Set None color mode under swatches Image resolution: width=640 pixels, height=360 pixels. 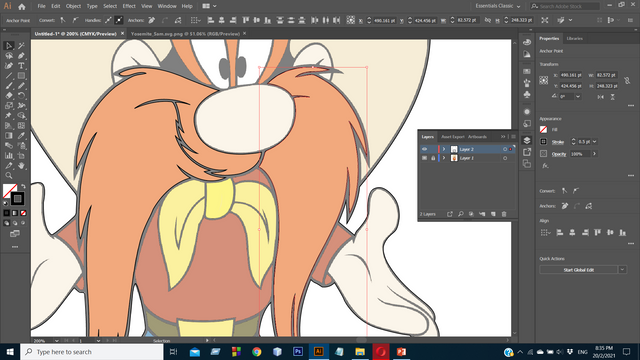(23, 213)
